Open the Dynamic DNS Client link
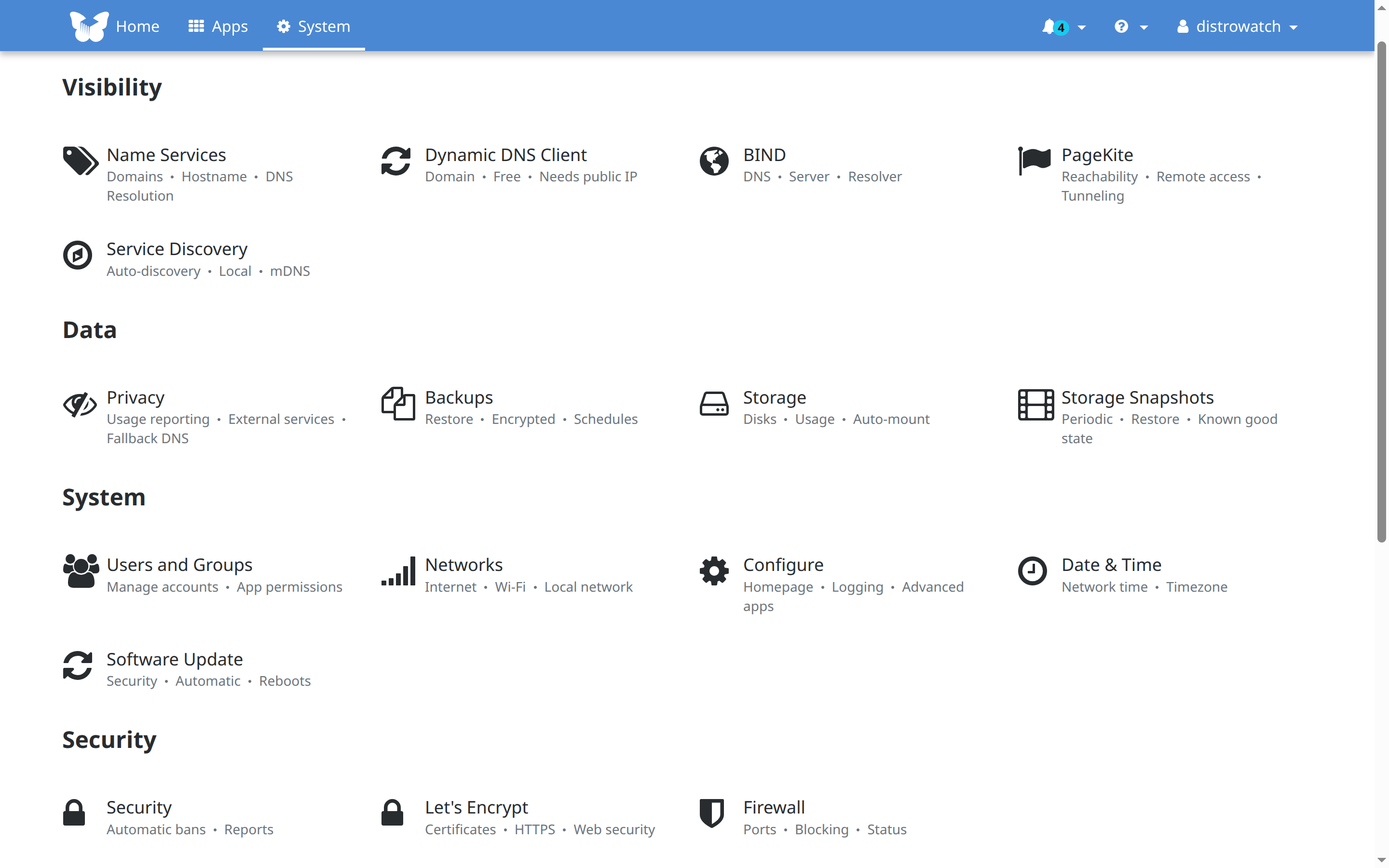1389x868 pixels. [505, 155]
